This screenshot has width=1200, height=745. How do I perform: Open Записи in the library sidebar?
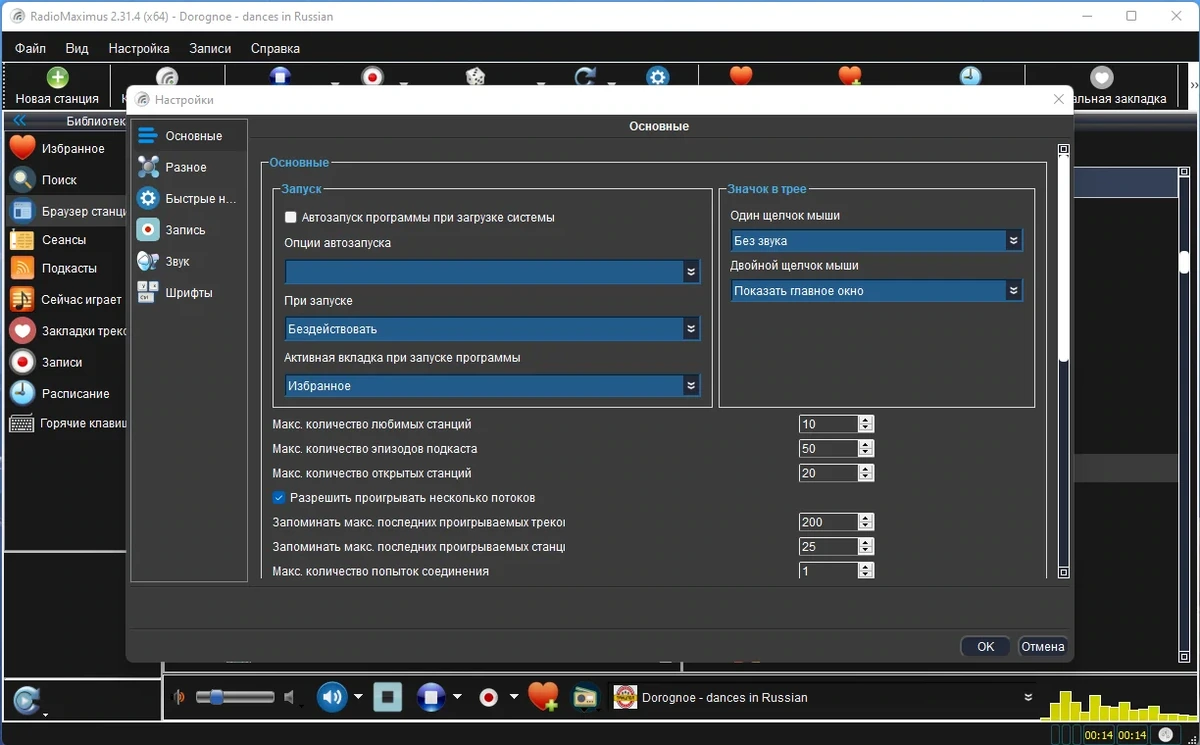pyautogui.click(x=66, y=362)
